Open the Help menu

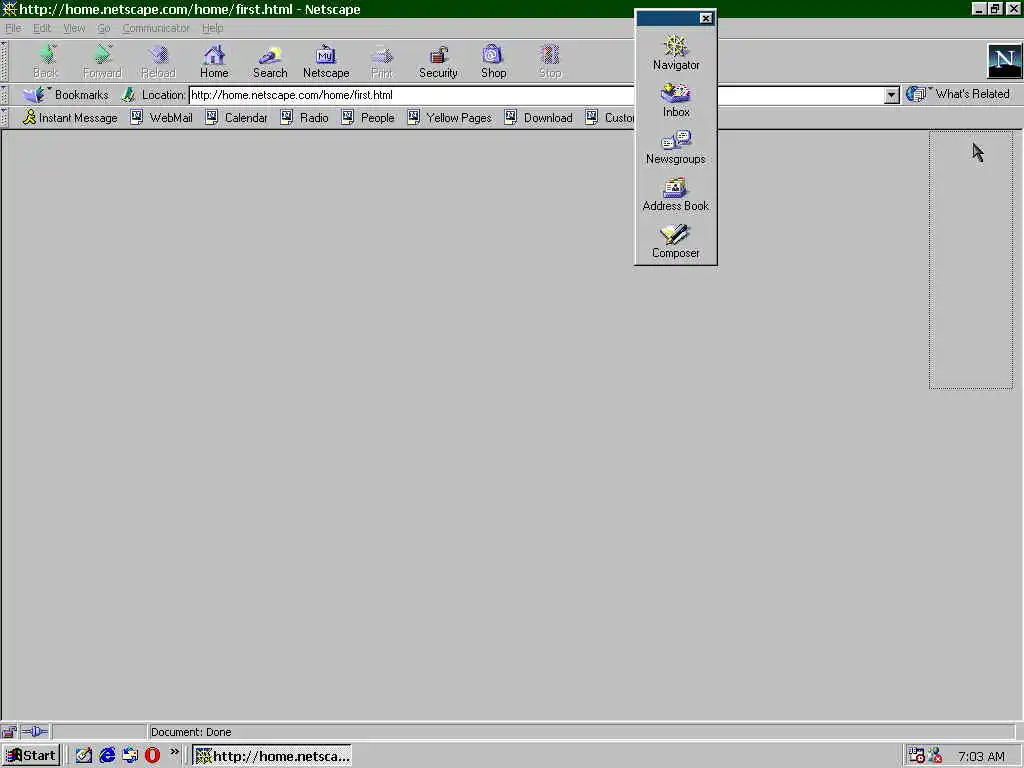pyautogui.click(x=212, y=28)
